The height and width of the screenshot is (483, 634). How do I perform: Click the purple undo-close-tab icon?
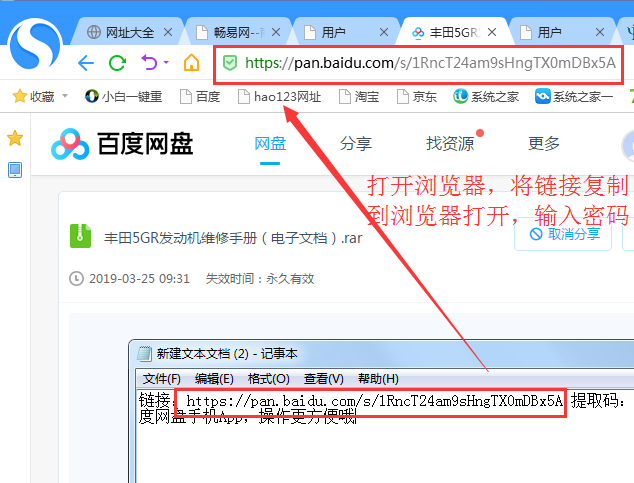(x=149, y=63)
